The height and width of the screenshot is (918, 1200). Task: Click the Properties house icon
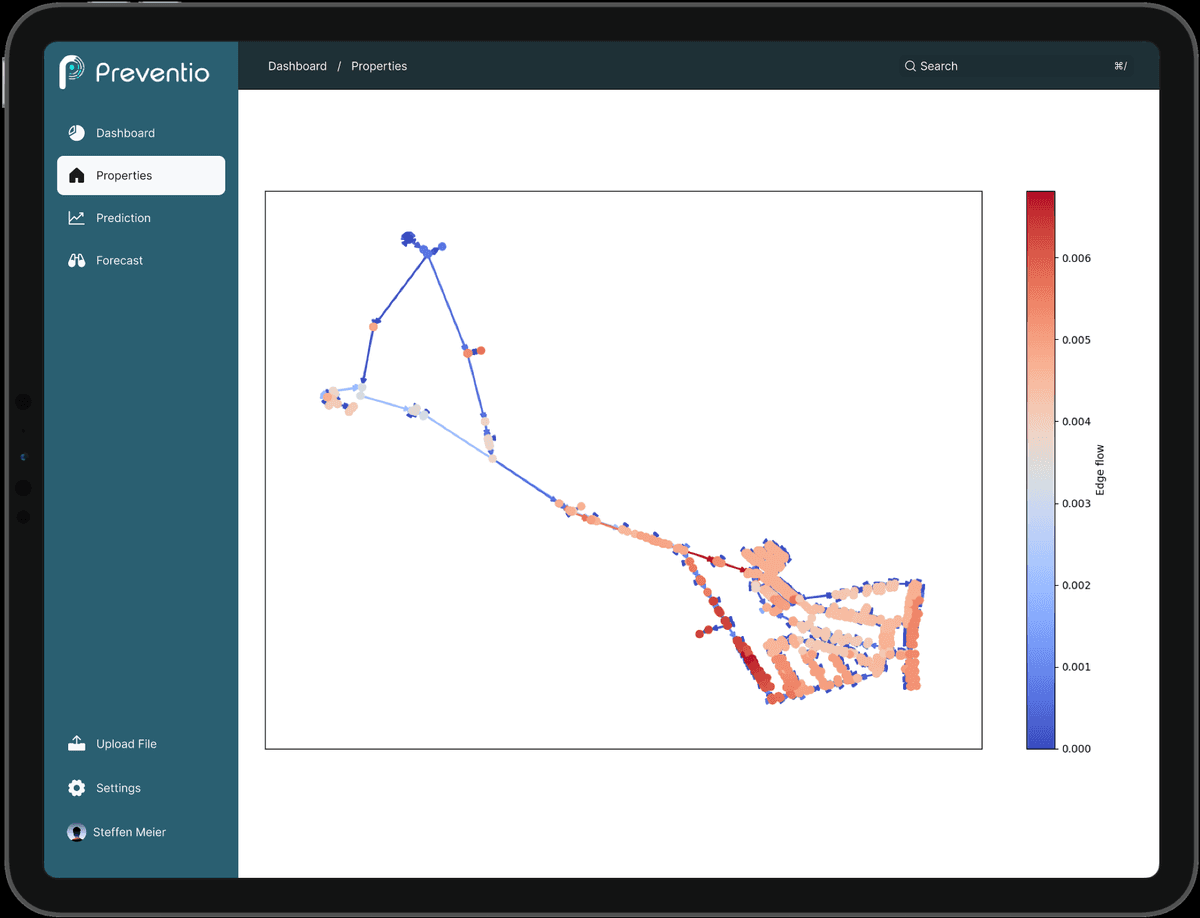[76, 176]
